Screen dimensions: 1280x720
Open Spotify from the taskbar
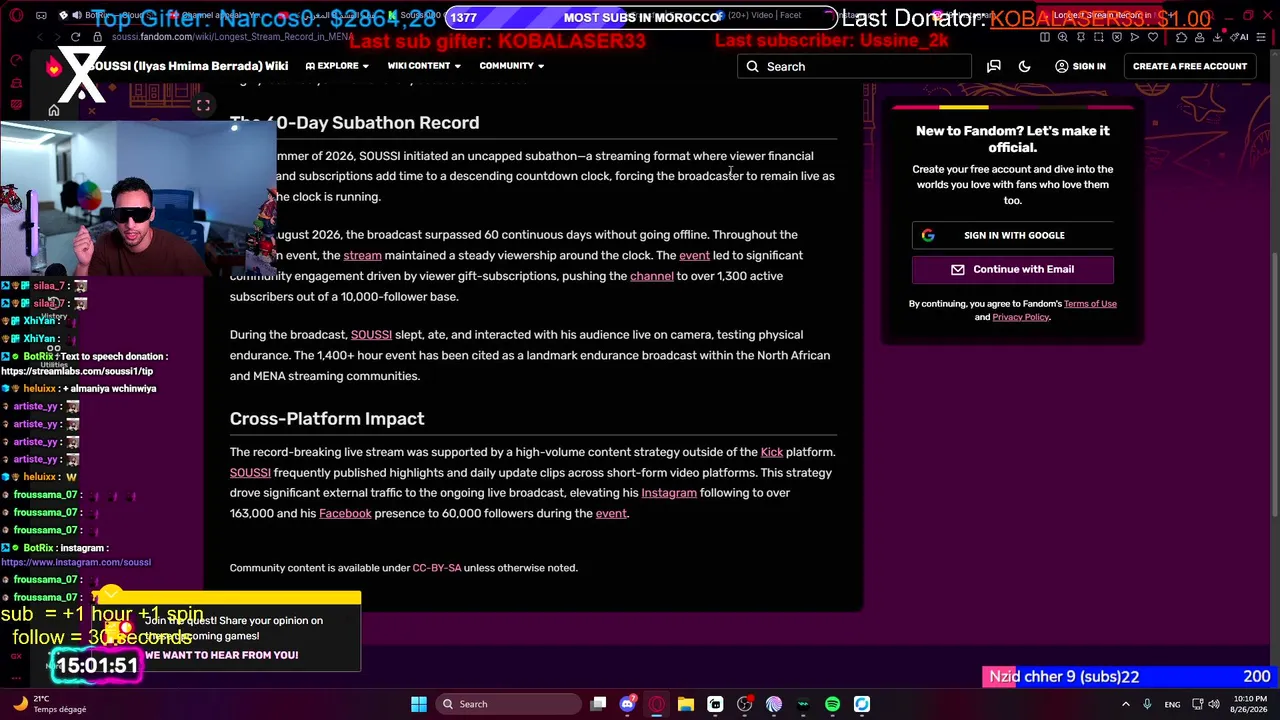coord(832,704)
